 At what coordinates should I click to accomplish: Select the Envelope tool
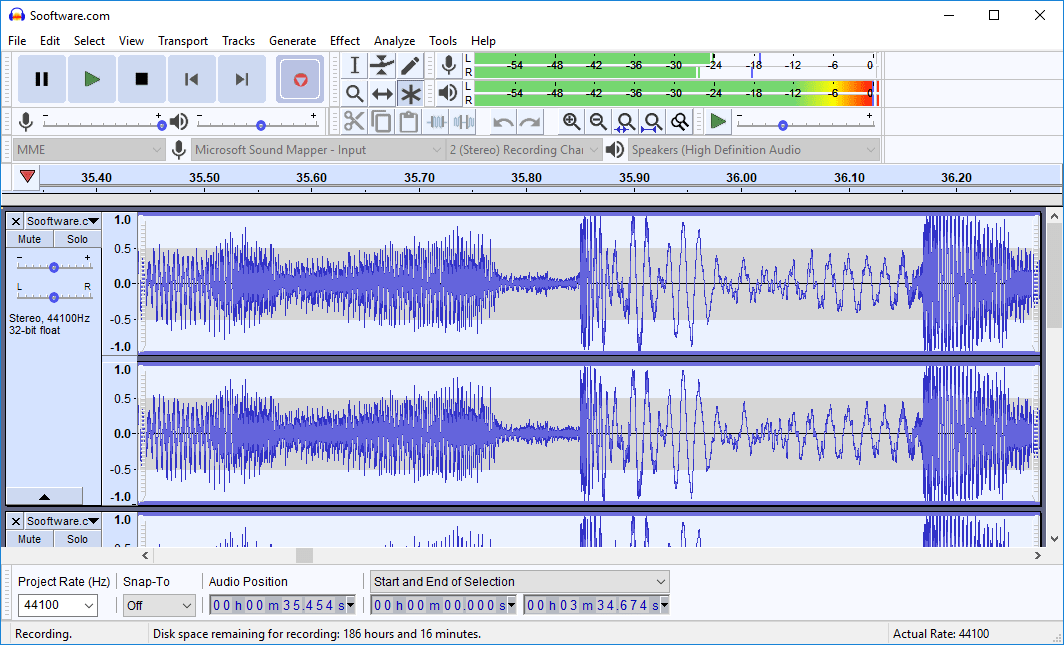click(382, 65)
